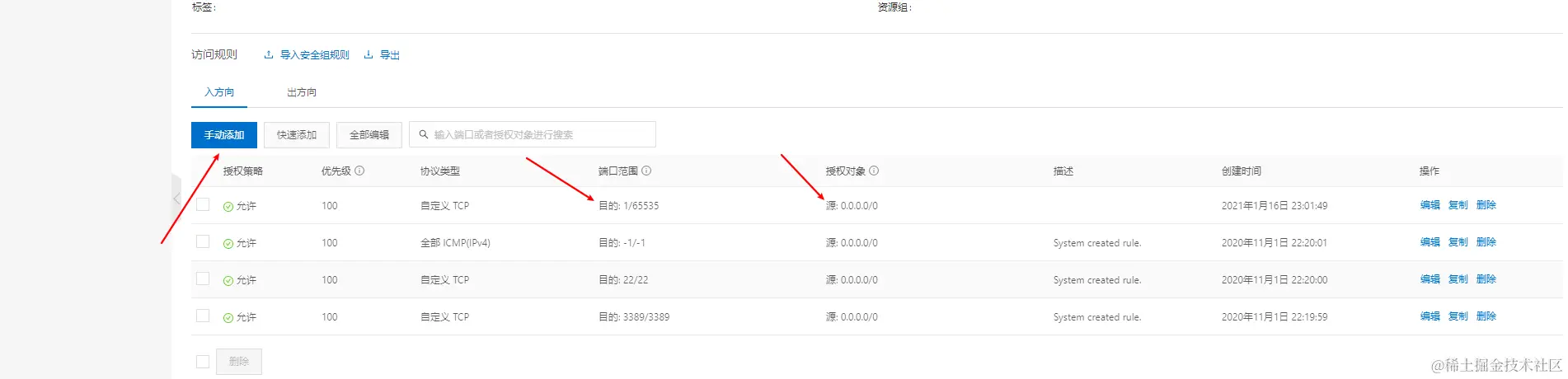The height and width of the screenshot is (379, 1568).
Task: Click the timestamp 2020年11月1日 22:19:59
Action: pyautogui.click(x=1275, y=317)
